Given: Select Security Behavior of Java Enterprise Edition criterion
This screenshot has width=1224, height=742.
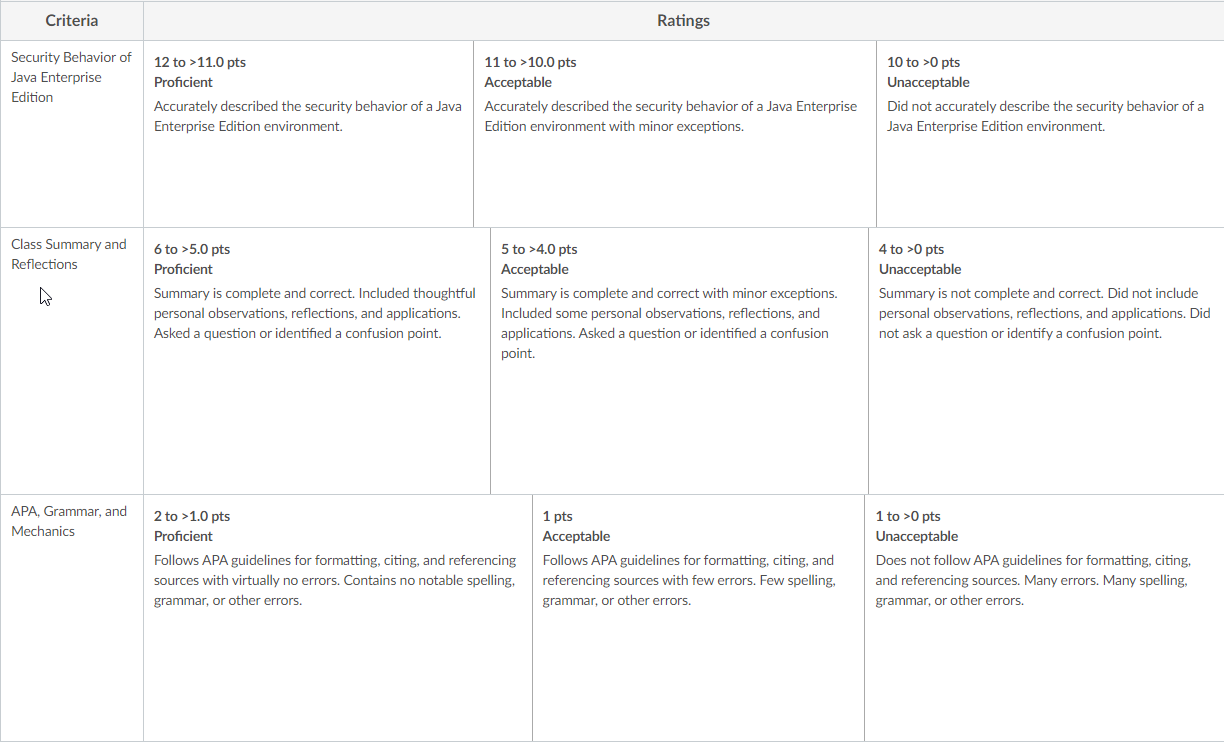Looking at the screenshot, I should pyautogui.click(x=72, y=77).
